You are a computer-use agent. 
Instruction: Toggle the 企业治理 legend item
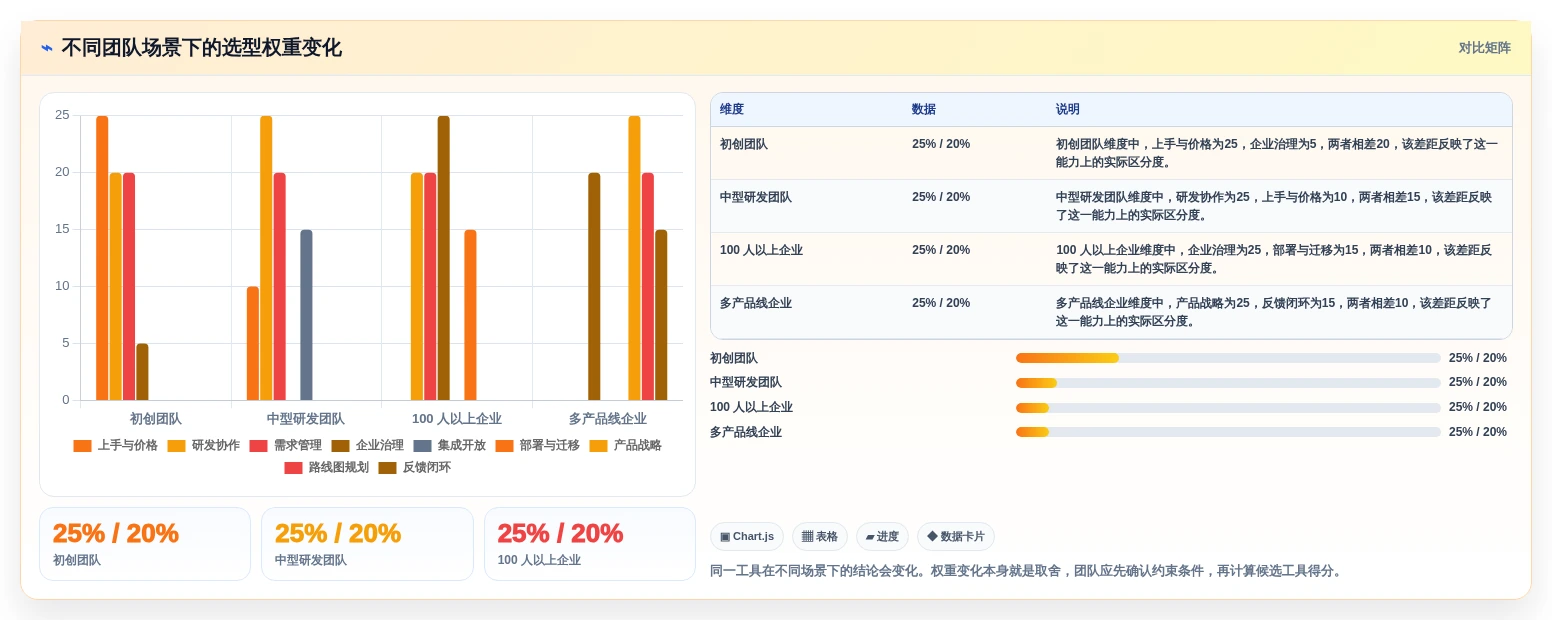pyautogui.click(x=368, y=445)
